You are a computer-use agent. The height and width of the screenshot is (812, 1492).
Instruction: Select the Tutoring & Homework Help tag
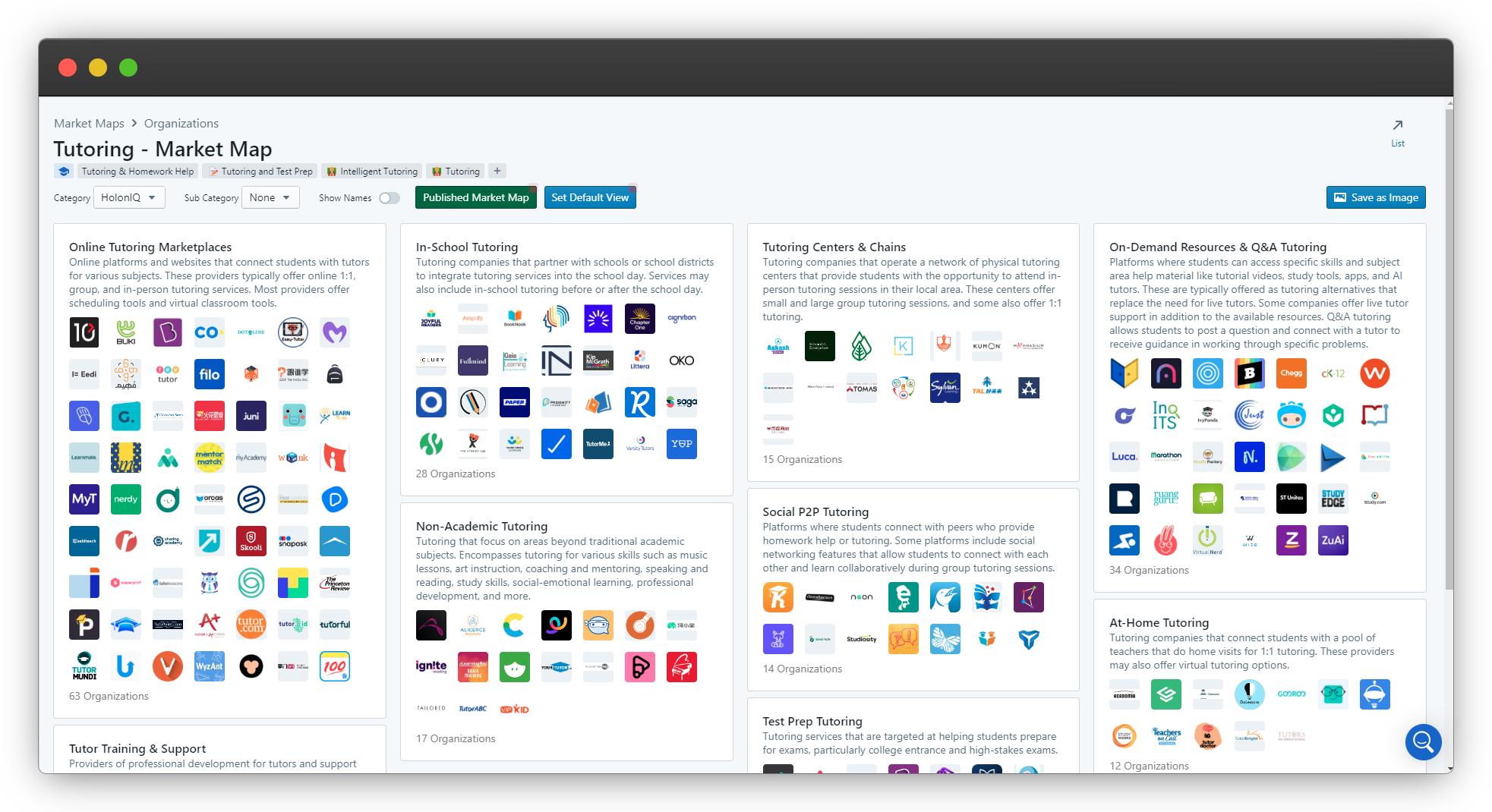[137, 172]
